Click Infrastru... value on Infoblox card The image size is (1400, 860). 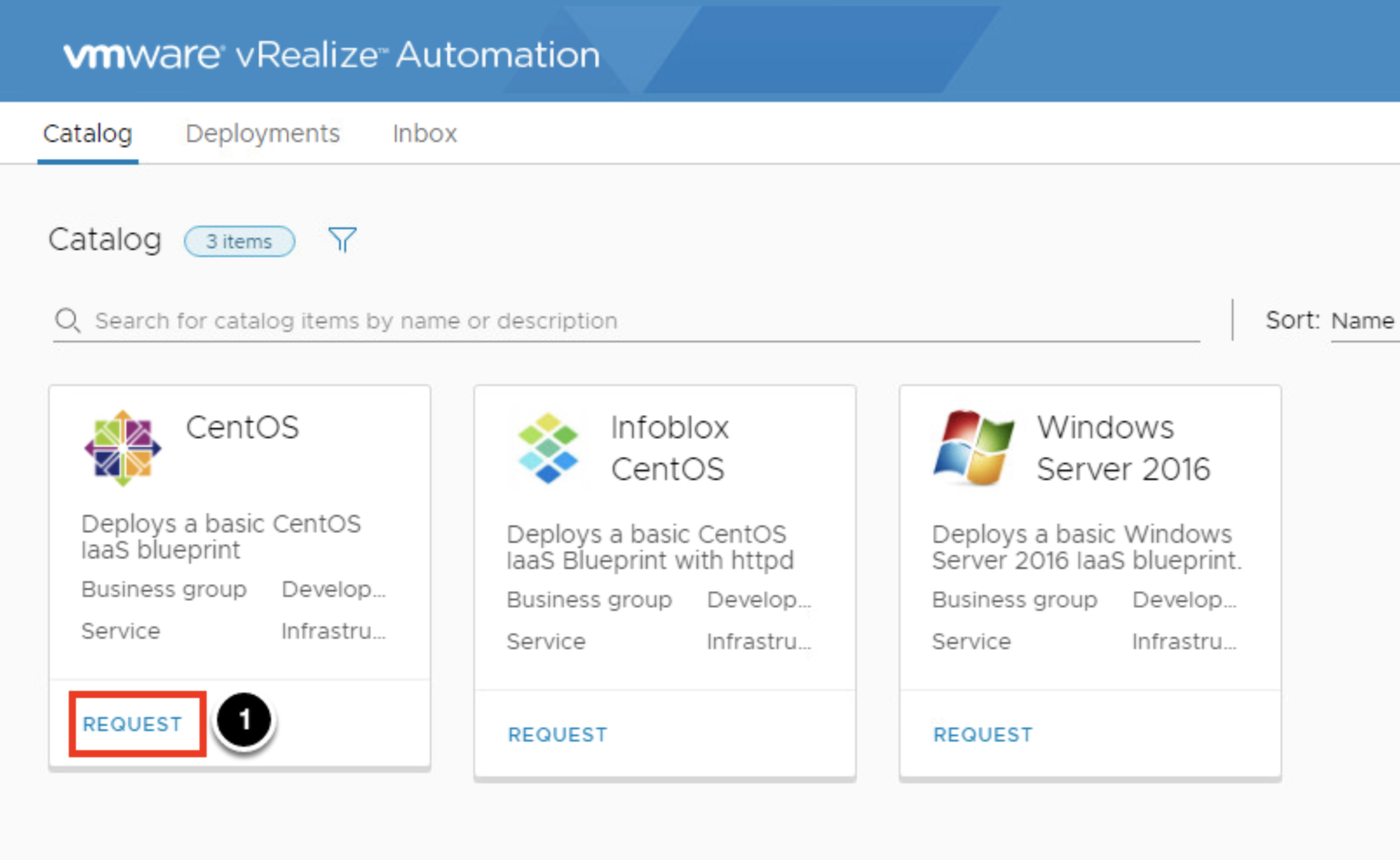coord(759,641)
